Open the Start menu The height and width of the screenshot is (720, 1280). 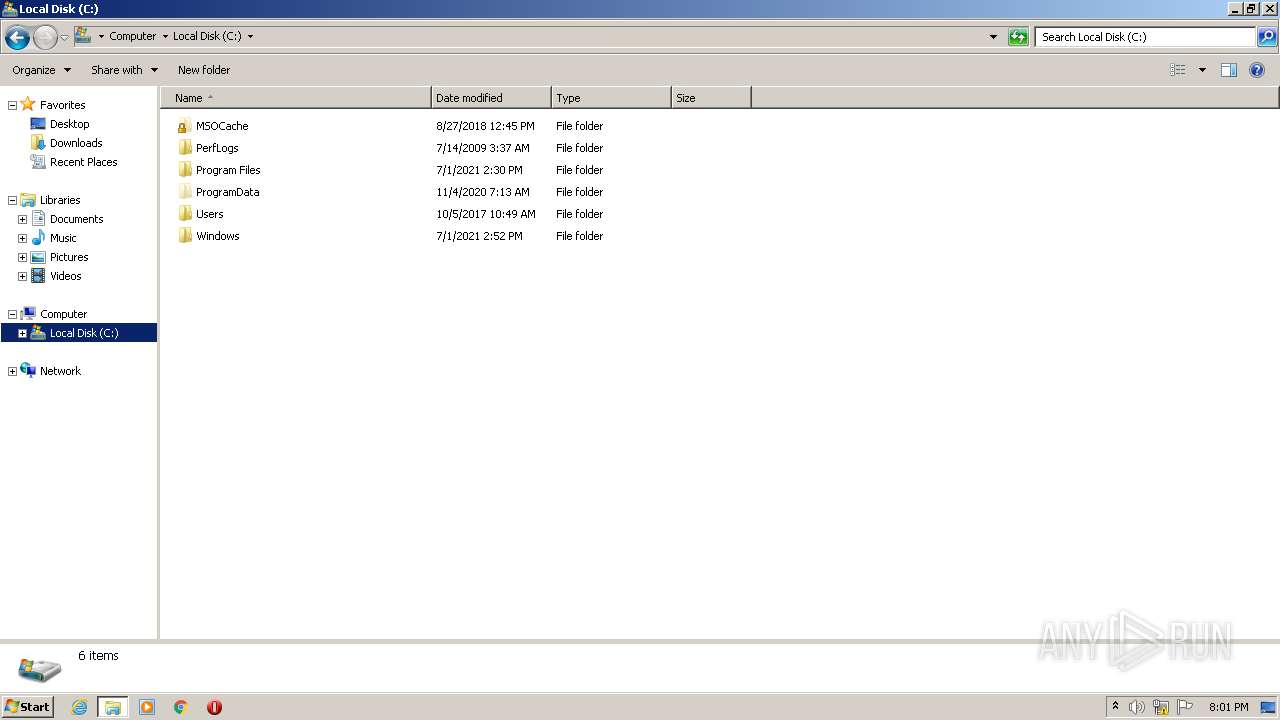click(27, 707)
